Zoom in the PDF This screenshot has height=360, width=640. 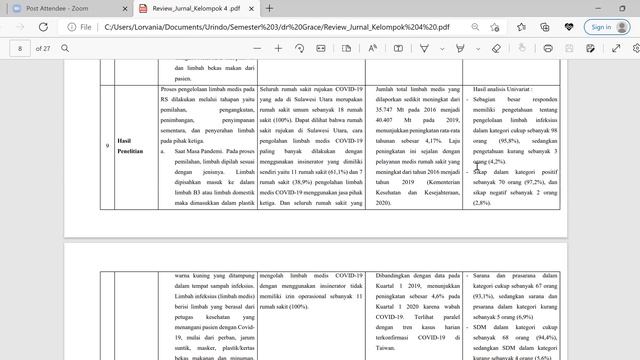click(278, 48)
